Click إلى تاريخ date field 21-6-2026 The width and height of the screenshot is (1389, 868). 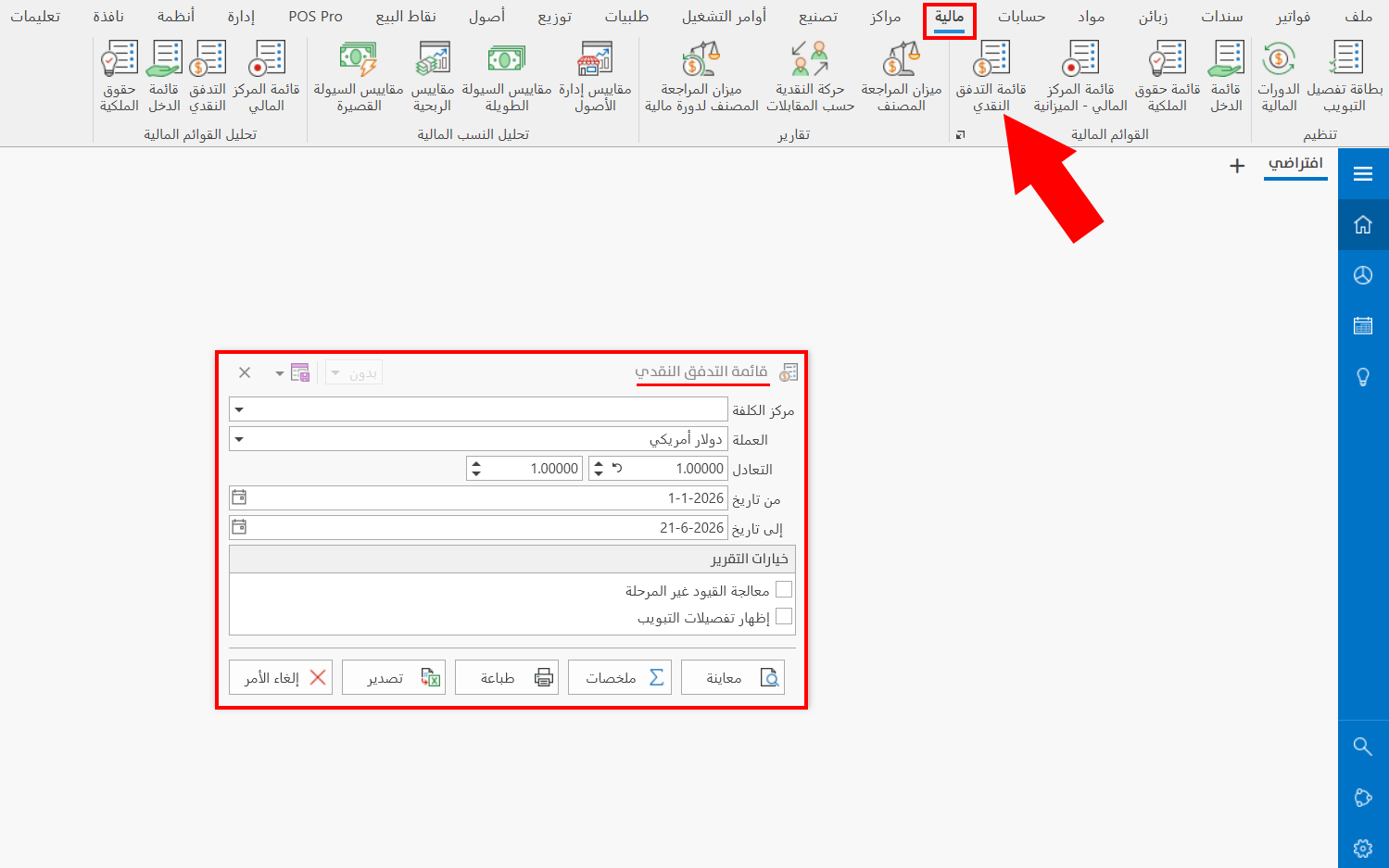point(478,527)
